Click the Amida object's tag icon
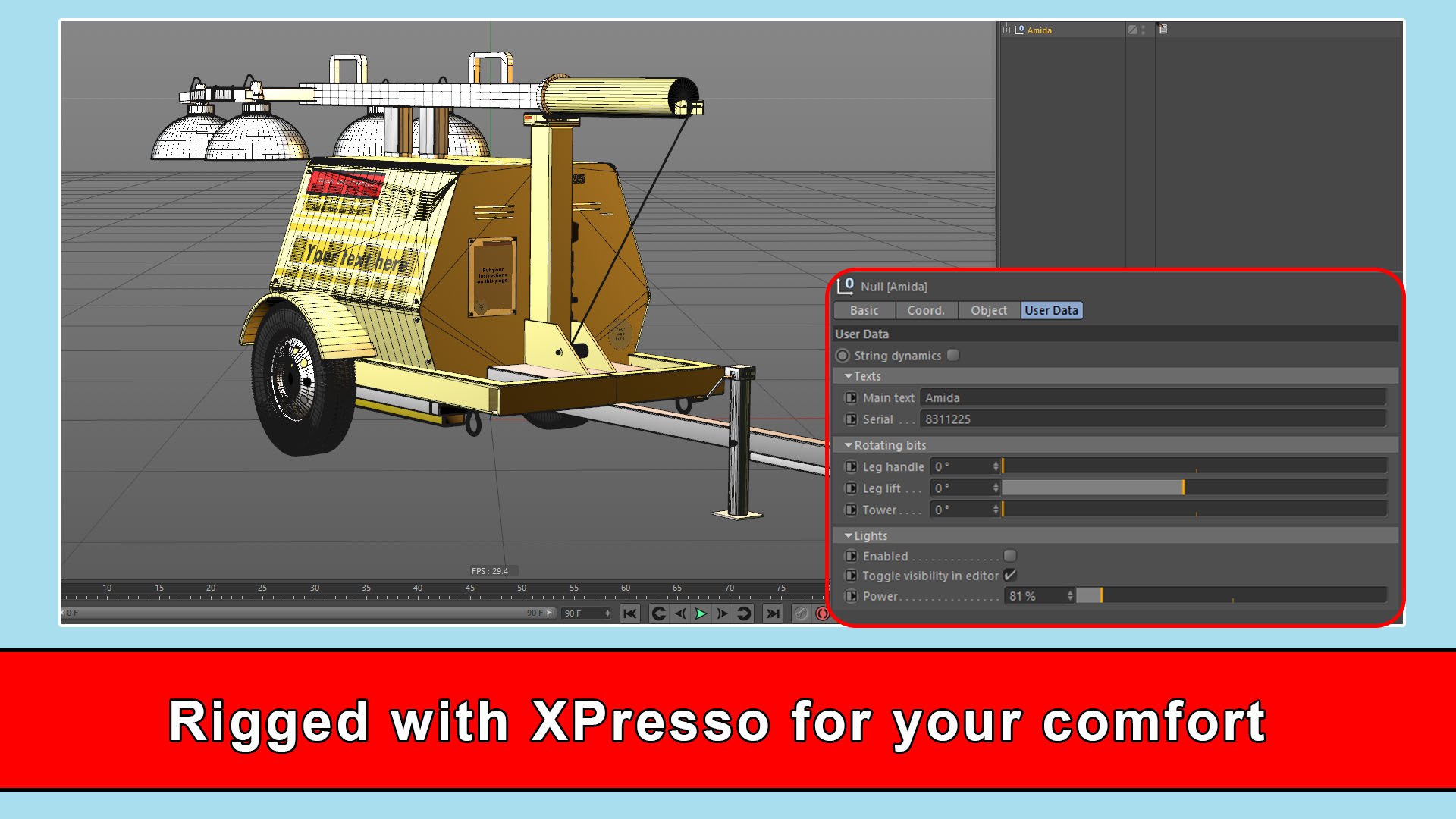The height and width of the screenshot is (819, 1456). (1163, 30)
